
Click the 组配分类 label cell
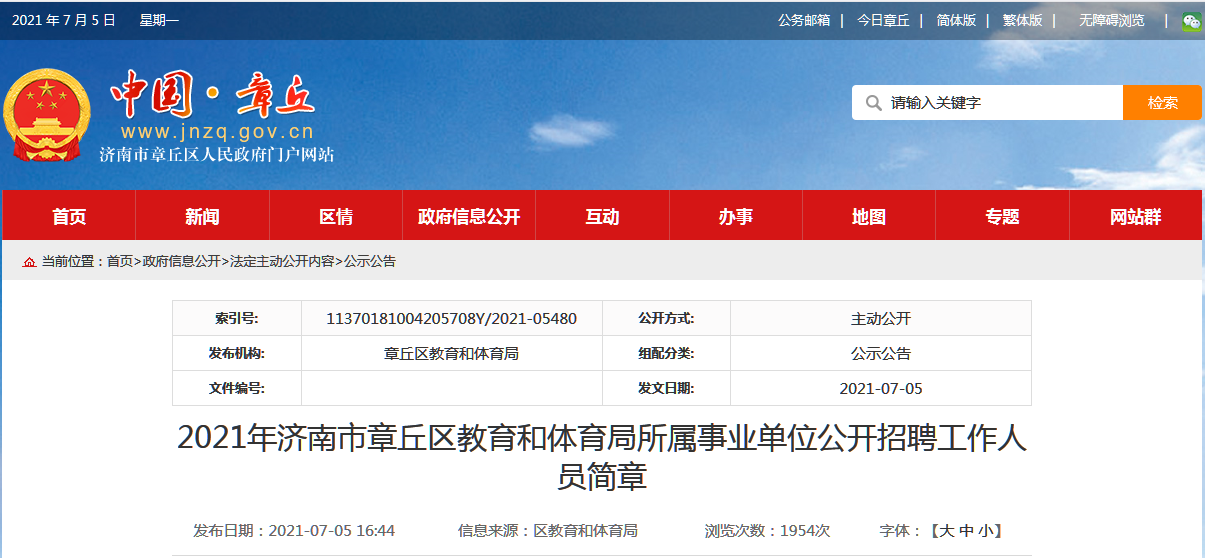click(x=666, y=353)
